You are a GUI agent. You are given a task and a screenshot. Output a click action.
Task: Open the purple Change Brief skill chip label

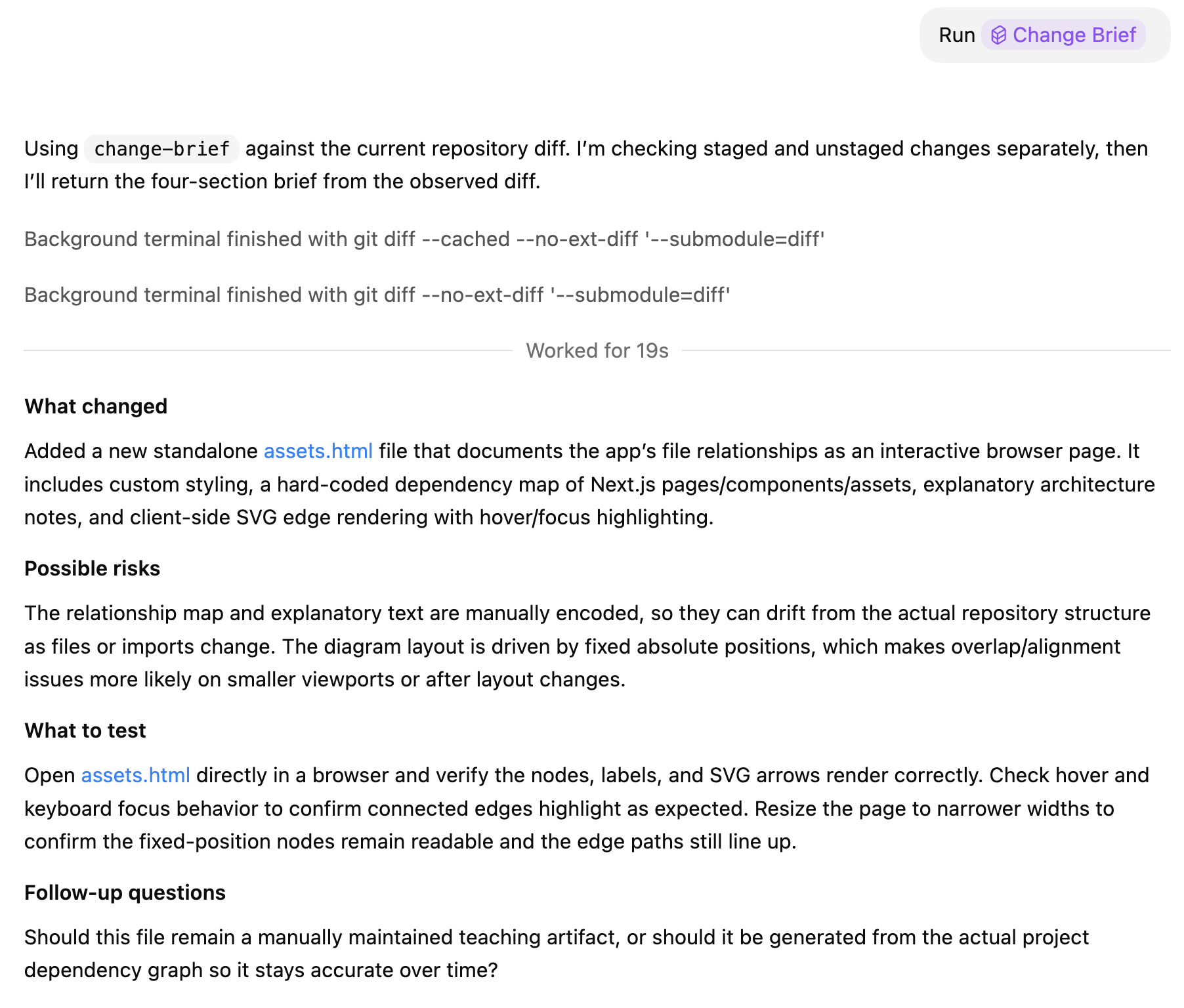[x=1074, y=35]
